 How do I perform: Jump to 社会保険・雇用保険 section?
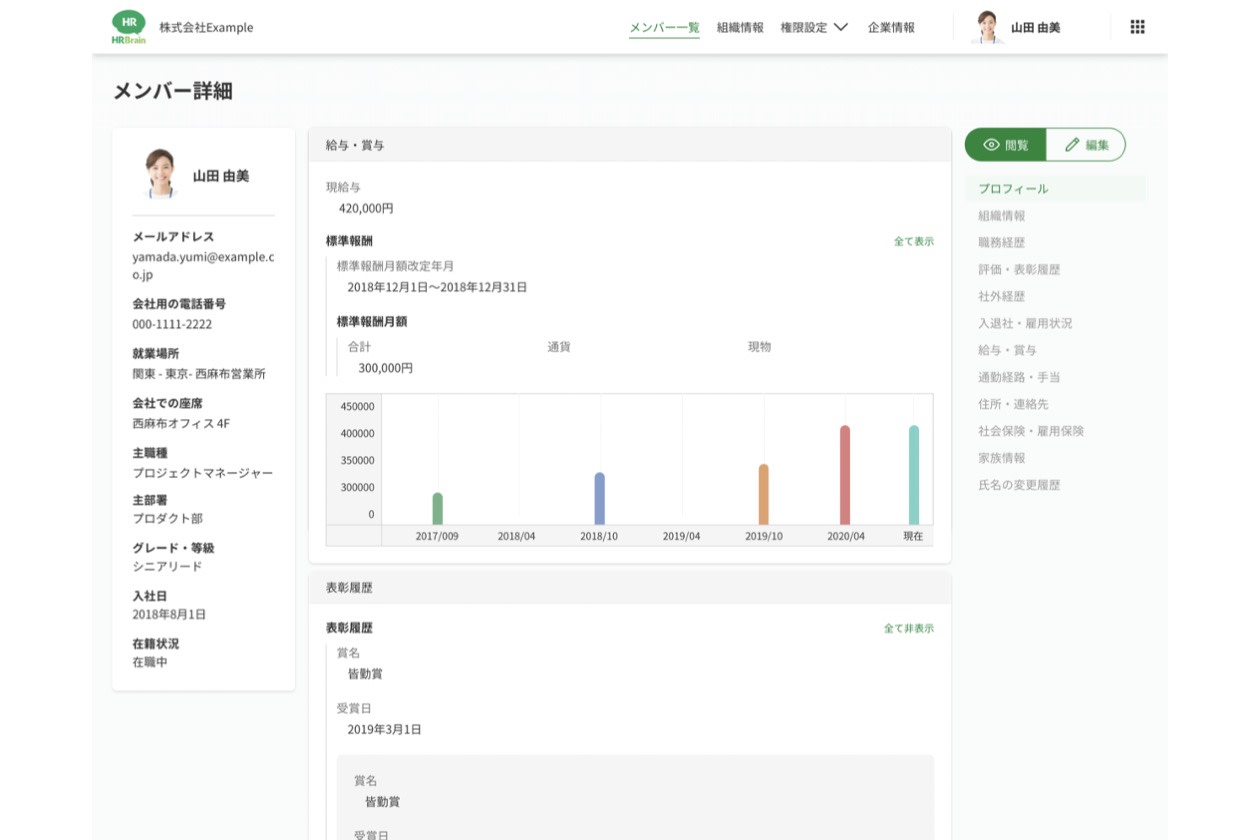(x=1031, y=432)
